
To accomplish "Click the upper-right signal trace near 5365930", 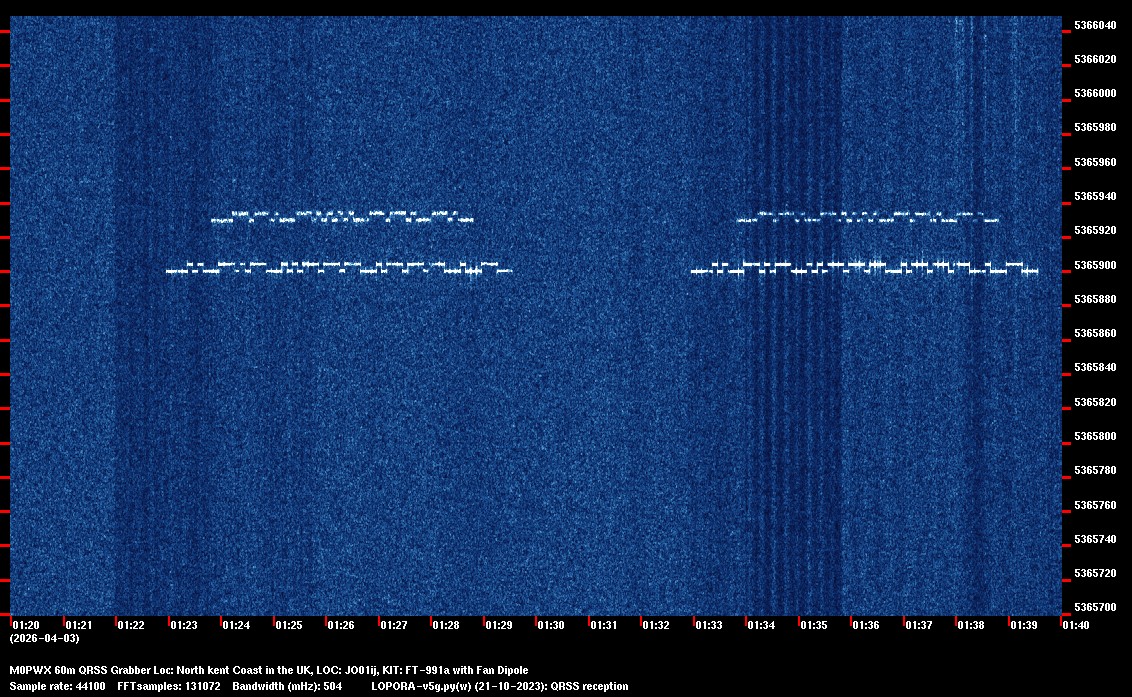I will (x=867, y=216).
